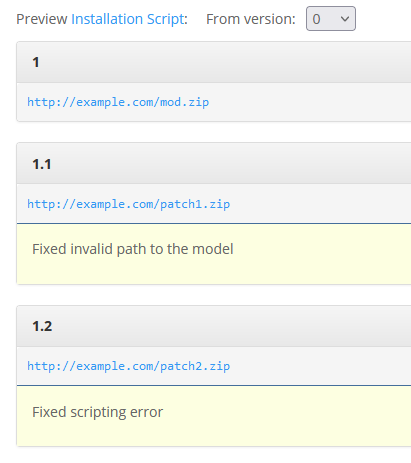411x463 pixels.
Task: Open the patch2.zip download link
Action: 129,366
